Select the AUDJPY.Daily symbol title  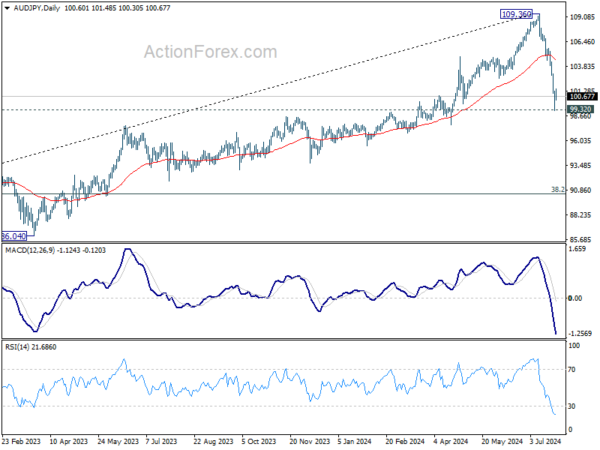(x=37, y=8)
